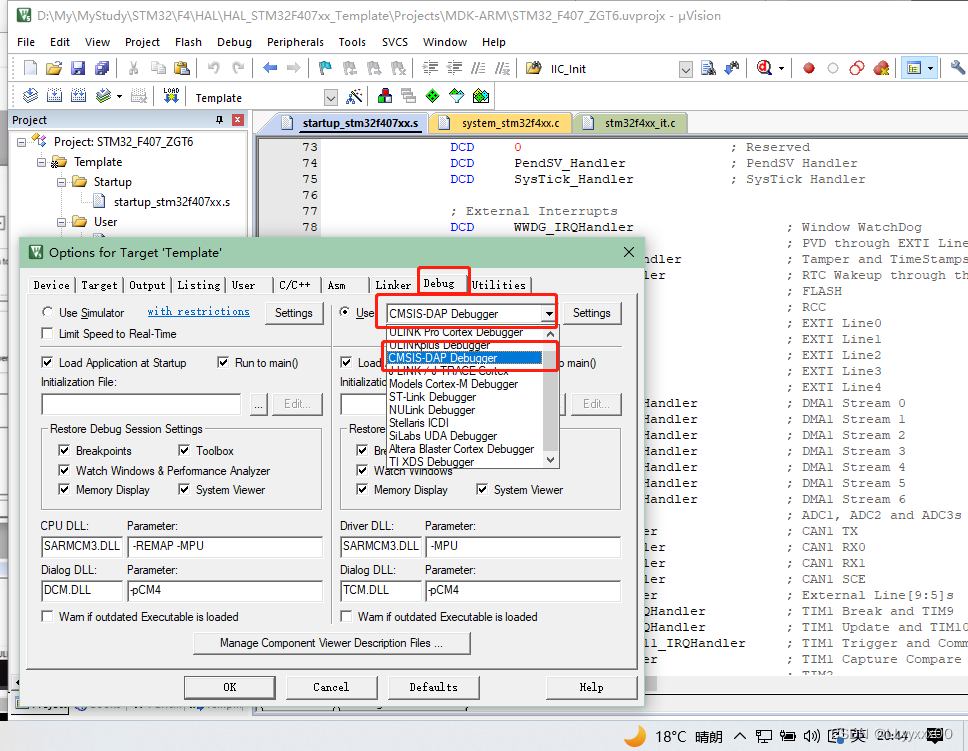The width and height of the screenshot is (968, 751).
Task: Open a file using the folder icon
Action: pos(54,68)
